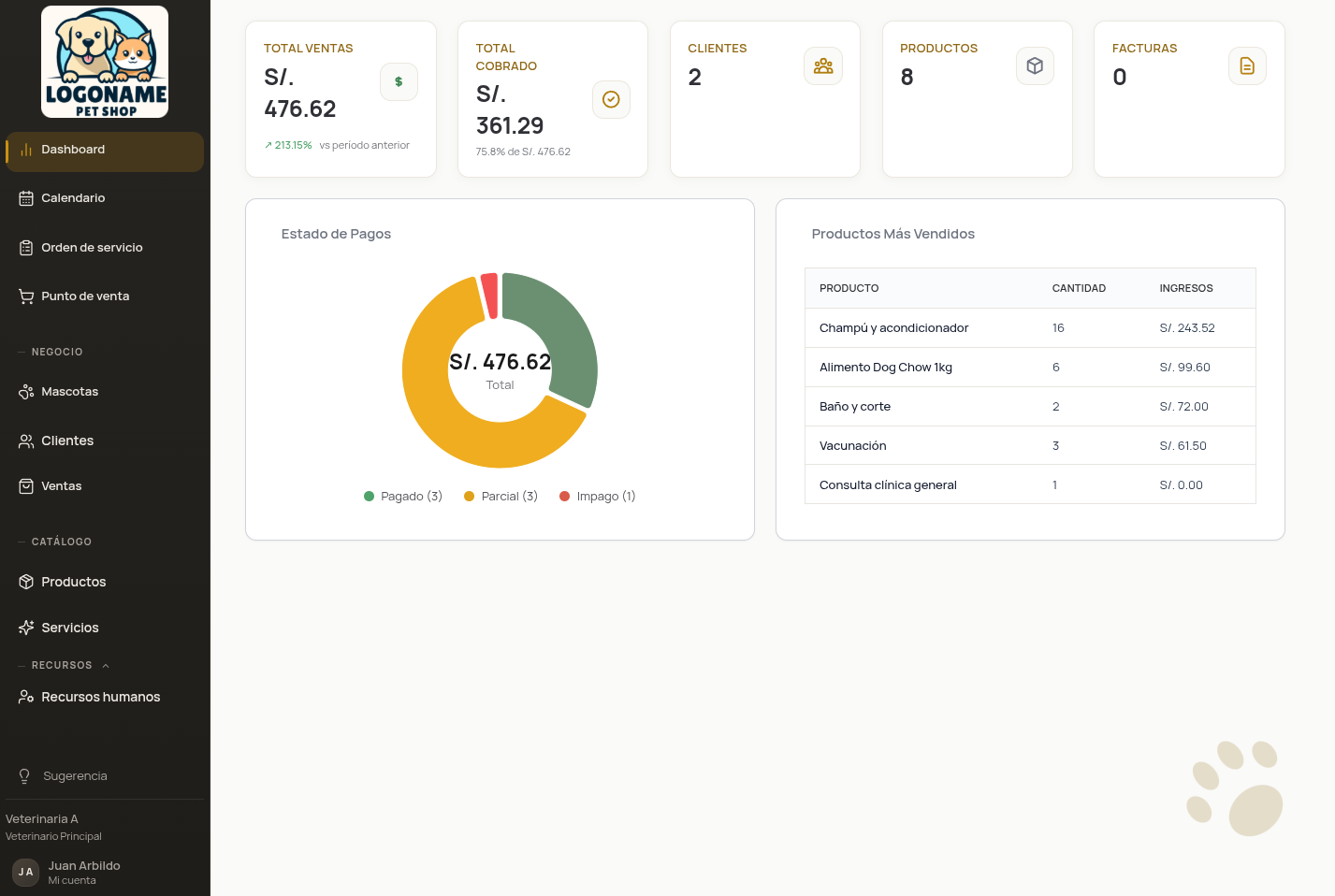Open Servicios in the sidebar
Screen dimensions: 1335x896
click(x=105, y=628)
